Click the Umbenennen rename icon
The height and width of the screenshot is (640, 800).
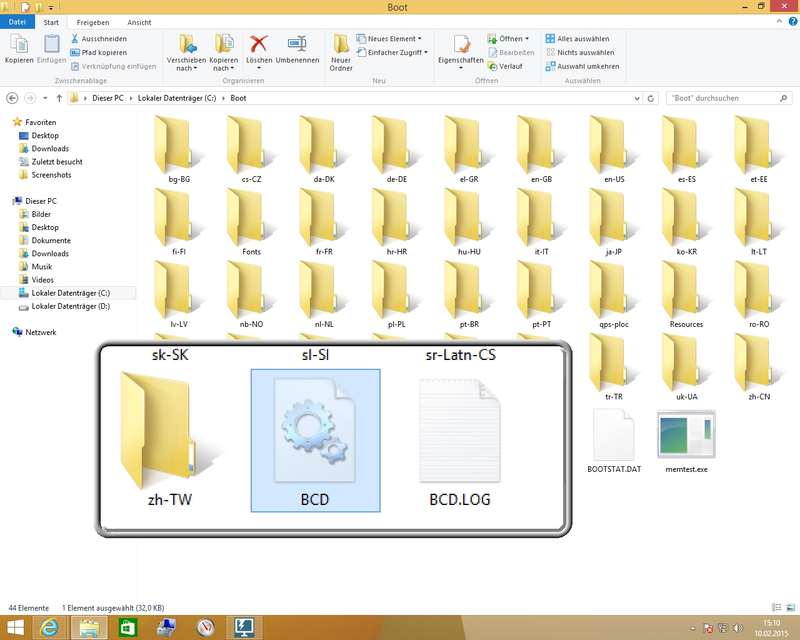(x=297, y=44)
